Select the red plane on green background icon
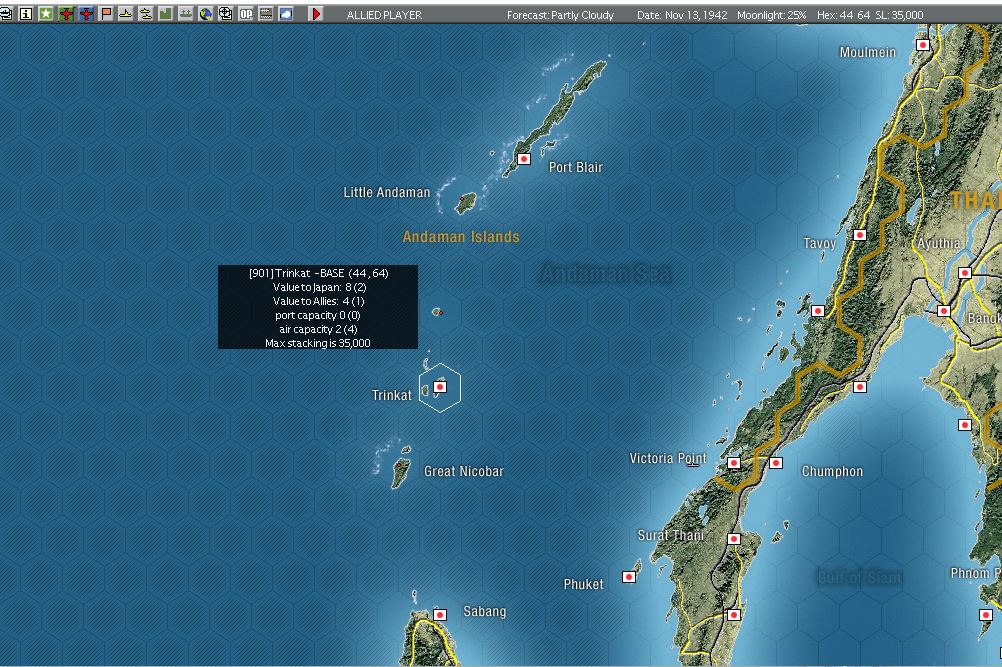This screenshot has height=667, width=1002. (66, 13)
